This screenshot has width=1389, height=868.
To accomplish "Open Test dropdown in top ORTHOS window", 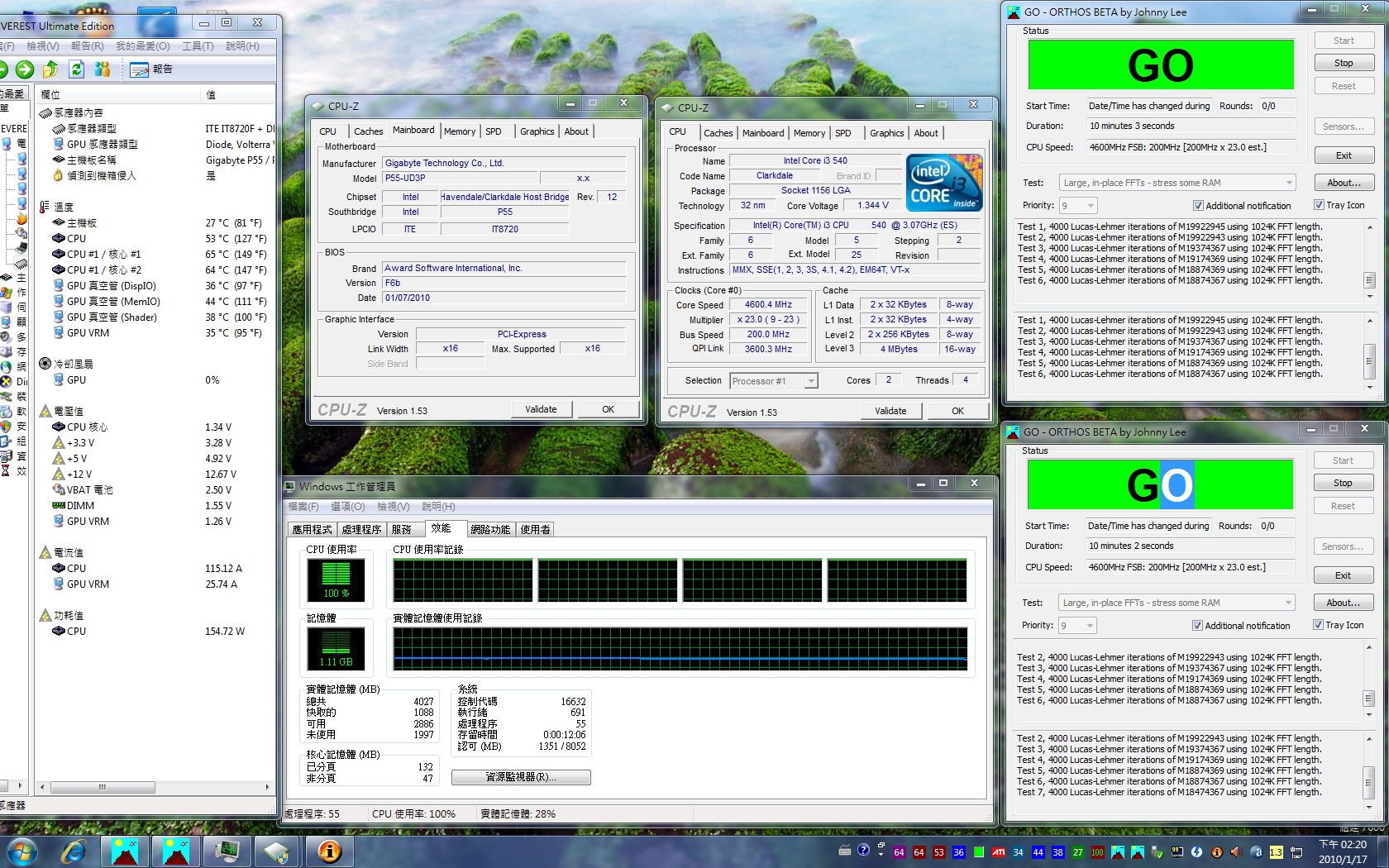I will (x=1177, y=183).
